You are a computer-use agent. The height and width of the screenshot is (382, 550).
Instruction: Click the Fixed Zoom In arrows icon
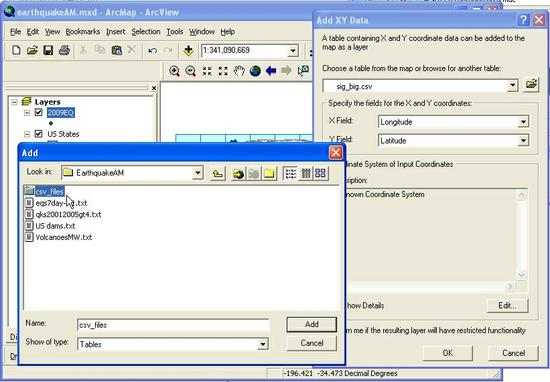pyautogui.click(x=207, y=71)
